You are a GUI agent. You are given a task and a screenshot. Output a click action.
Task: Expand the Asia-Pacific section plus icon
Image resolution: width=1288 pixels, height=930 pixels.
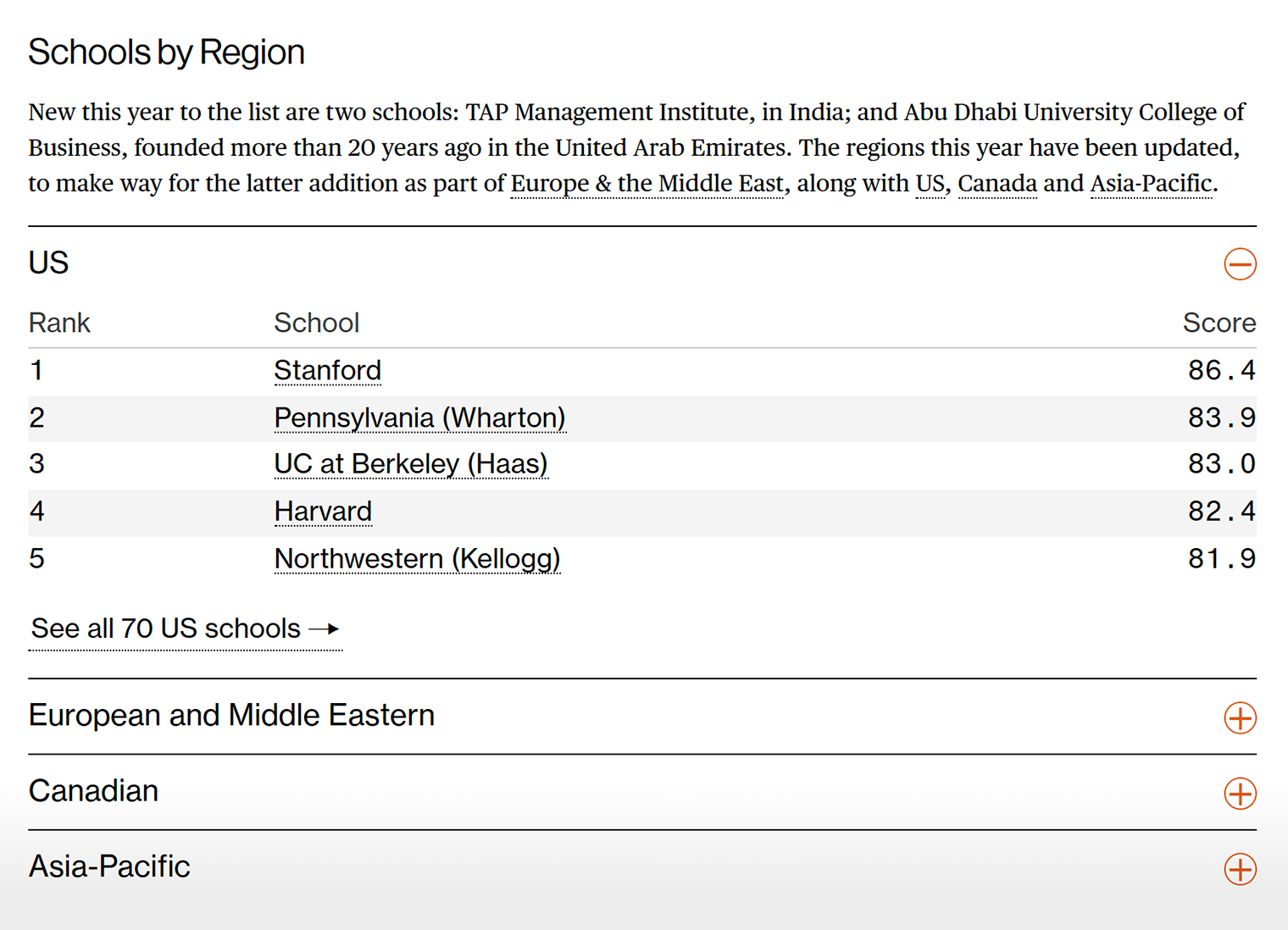1240,869
